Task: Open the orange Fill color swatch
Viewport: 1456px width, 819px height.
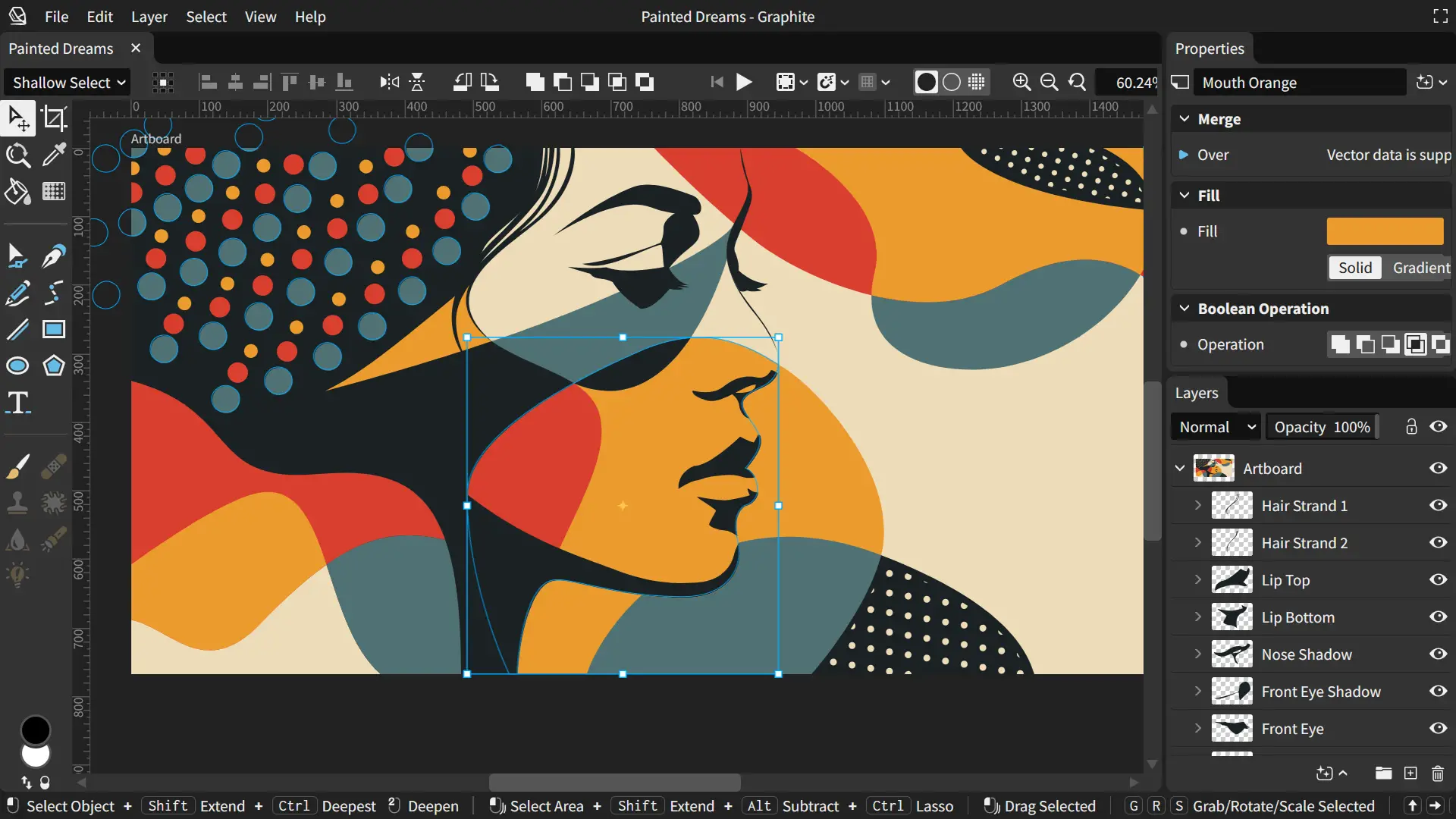Action: (x=1385, y=231)
